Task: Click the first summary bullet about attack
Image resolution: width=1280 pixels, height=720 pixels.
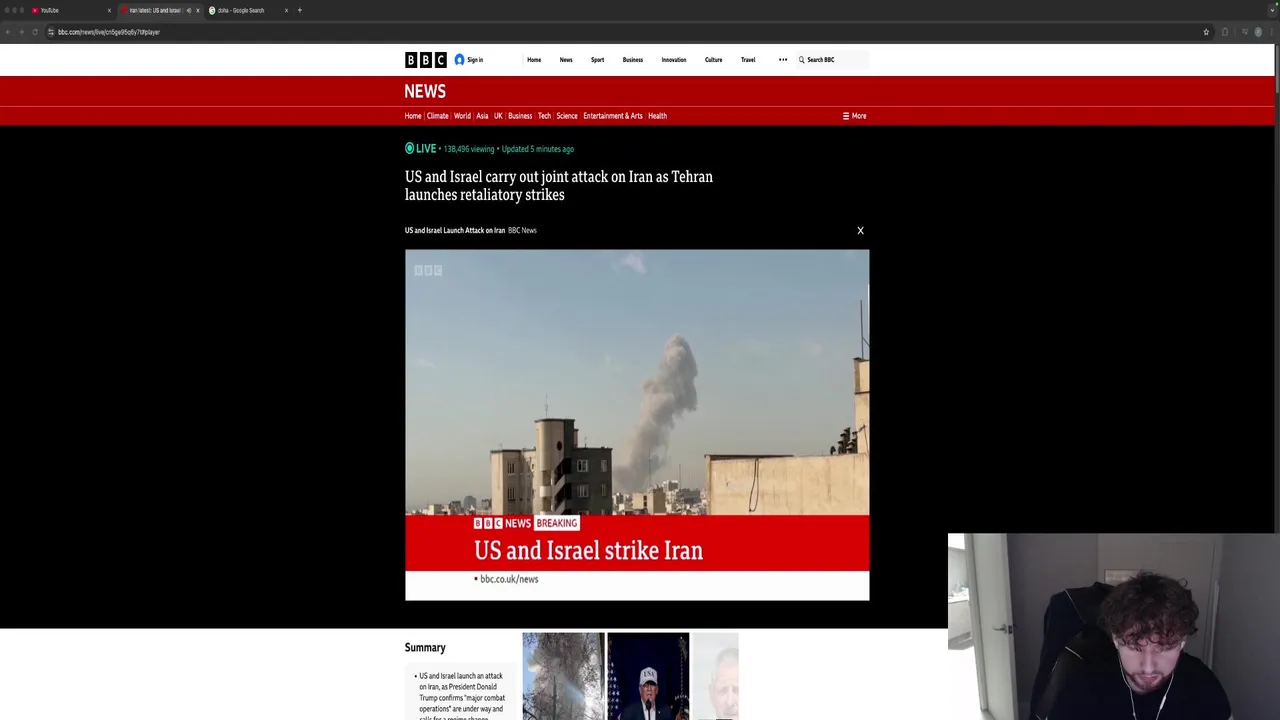Action: tap(462, 697)
